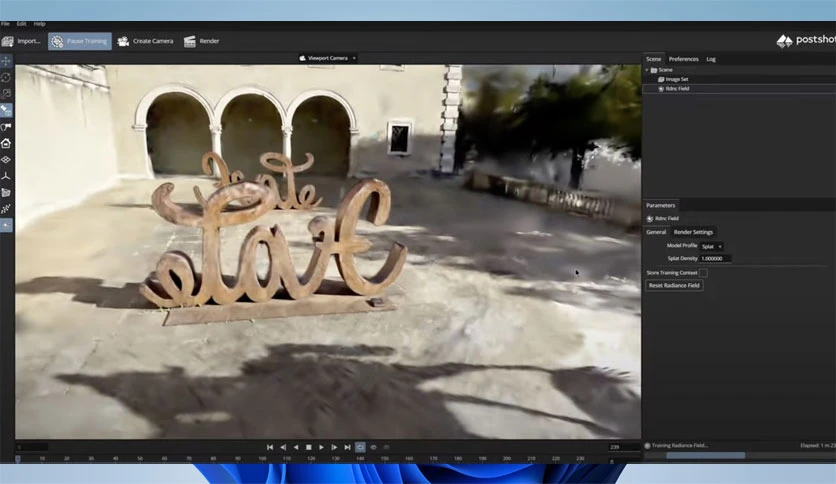Click the Splat Density value field
This screenshot has height=484, width=836.
click(x=715, y=259)
